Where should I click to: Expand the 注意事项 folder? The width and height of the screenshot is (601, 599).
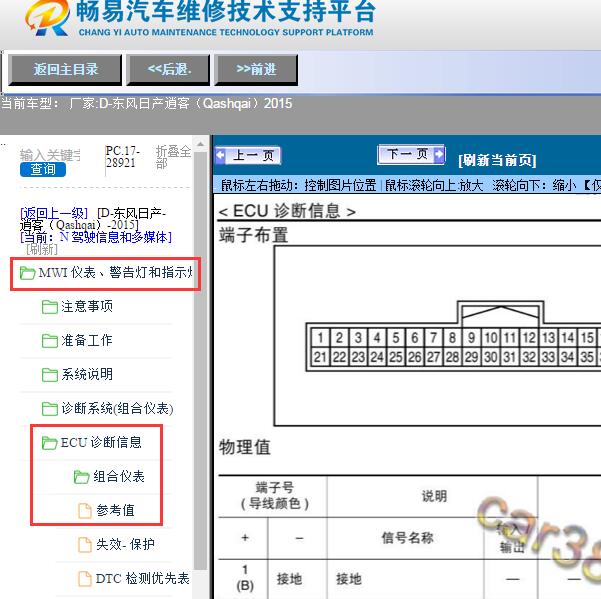coord(87,306)
